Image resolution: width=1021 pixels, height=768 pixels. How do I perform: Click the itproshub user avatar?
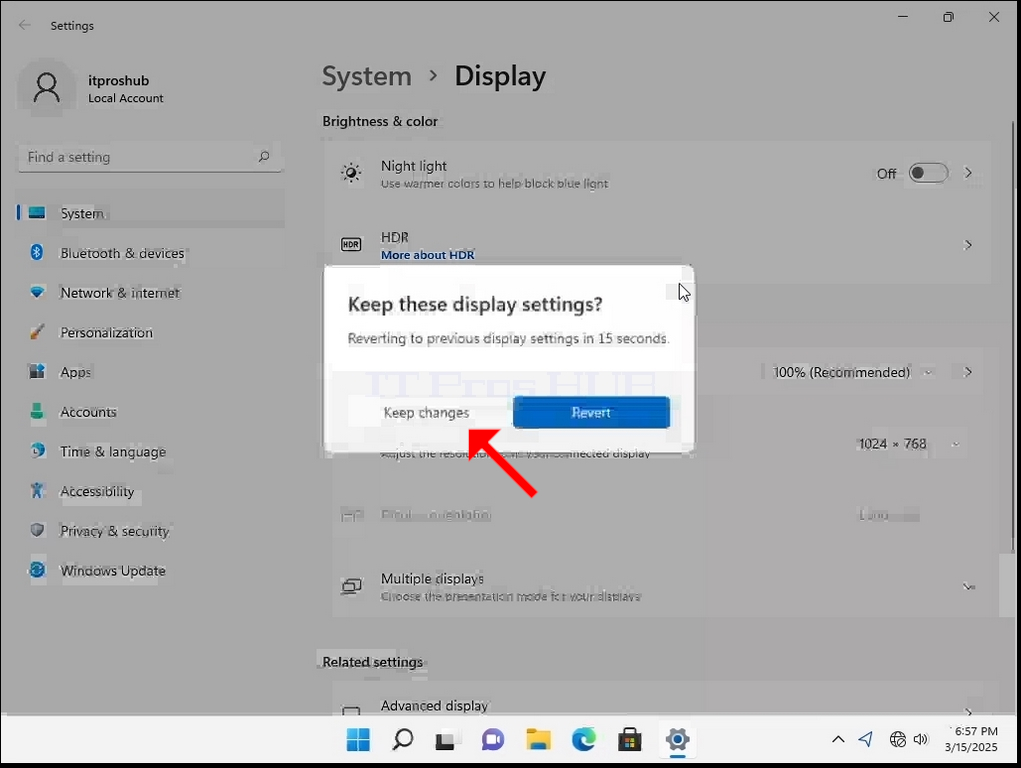pyautogui.click(x=46, y=88)
